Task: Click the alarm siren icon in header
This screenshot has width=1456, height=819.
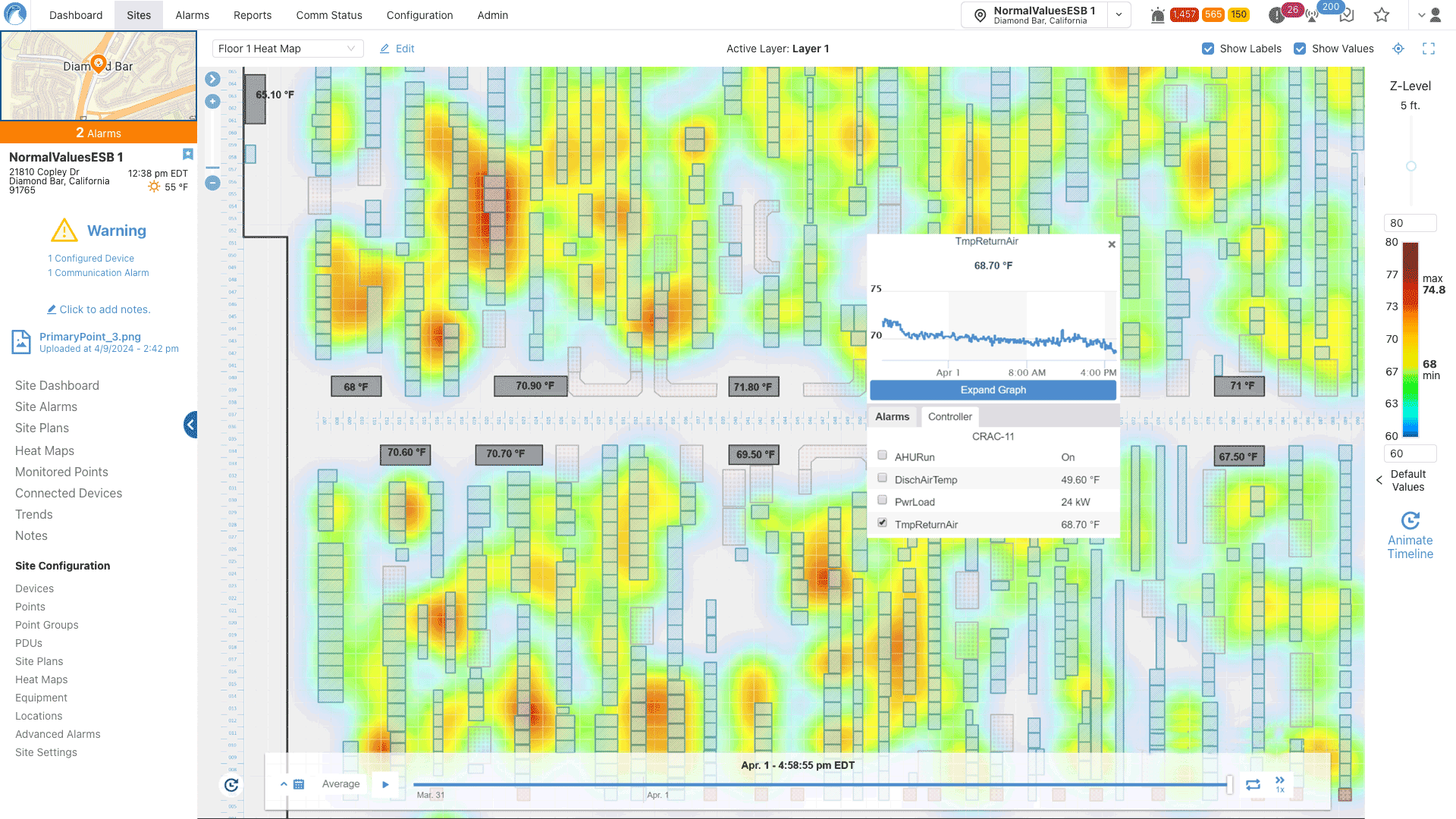Action: tap(1157, 15)
